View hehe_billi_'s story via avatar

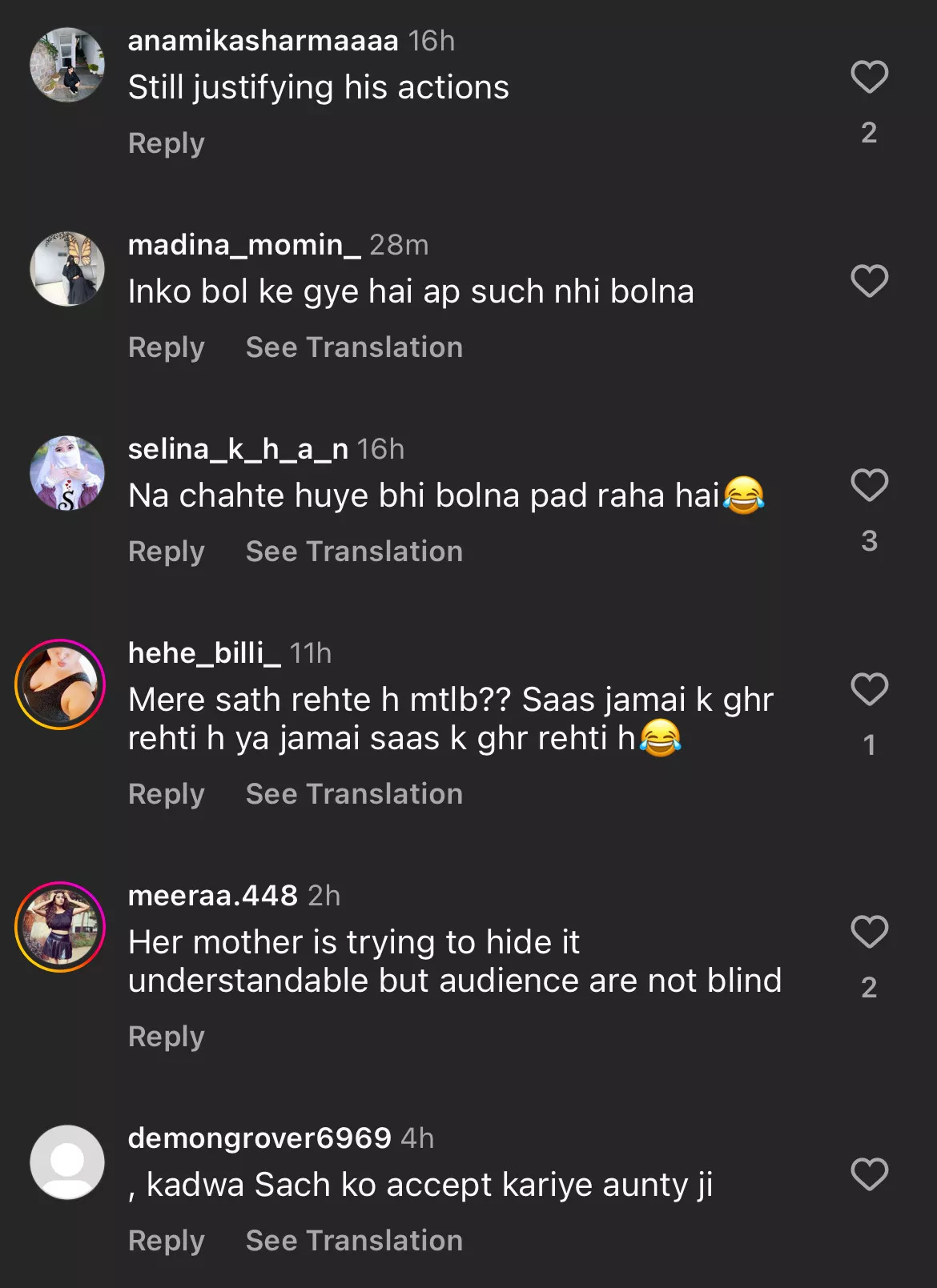61,684
